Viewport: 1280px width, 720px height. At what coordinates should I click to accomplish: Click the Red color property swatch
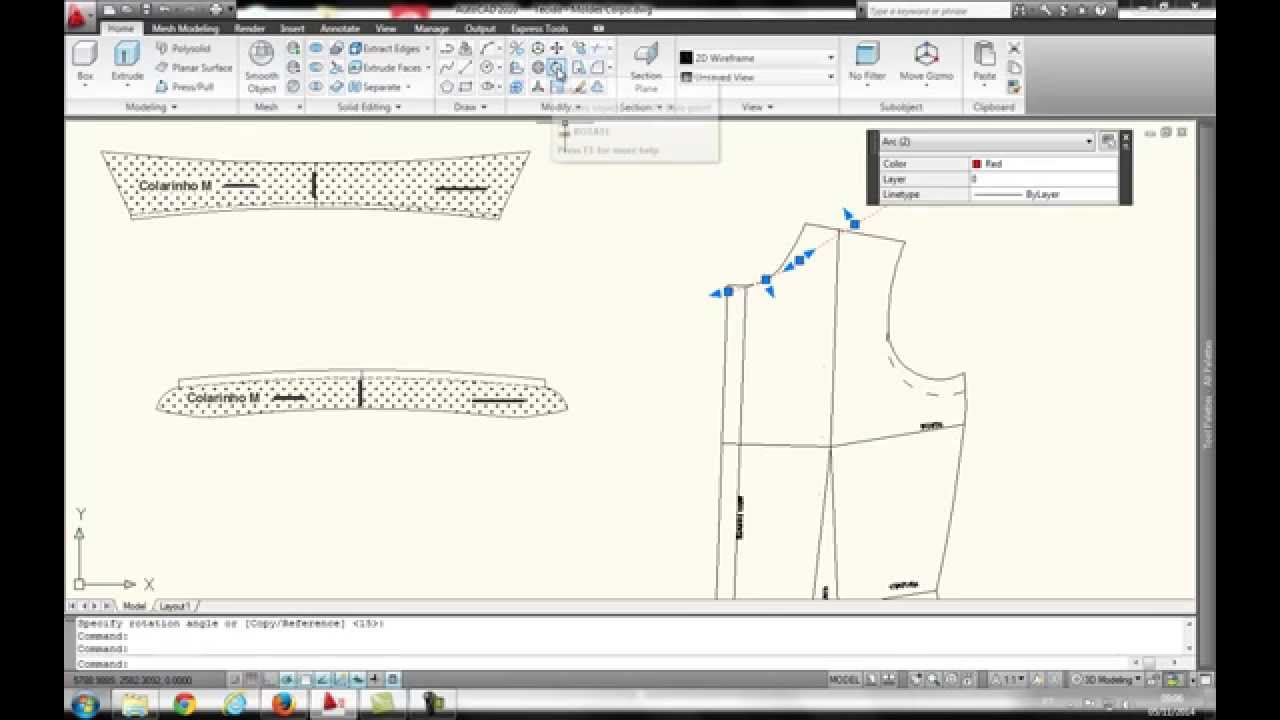click(976, 164)
